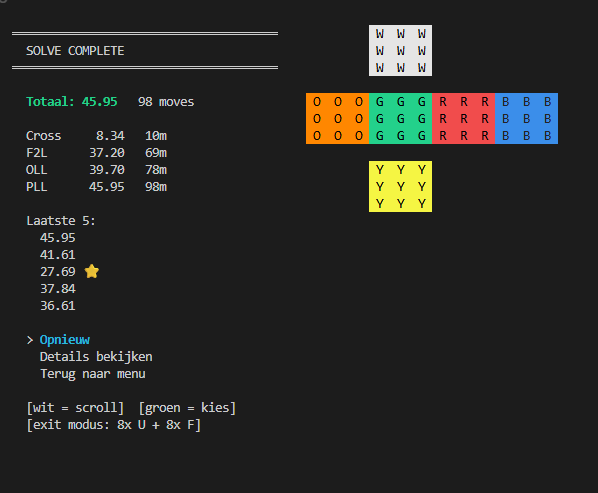Click the green G cube face
This screenshot has height=493, width=598.
click(400, 119)
